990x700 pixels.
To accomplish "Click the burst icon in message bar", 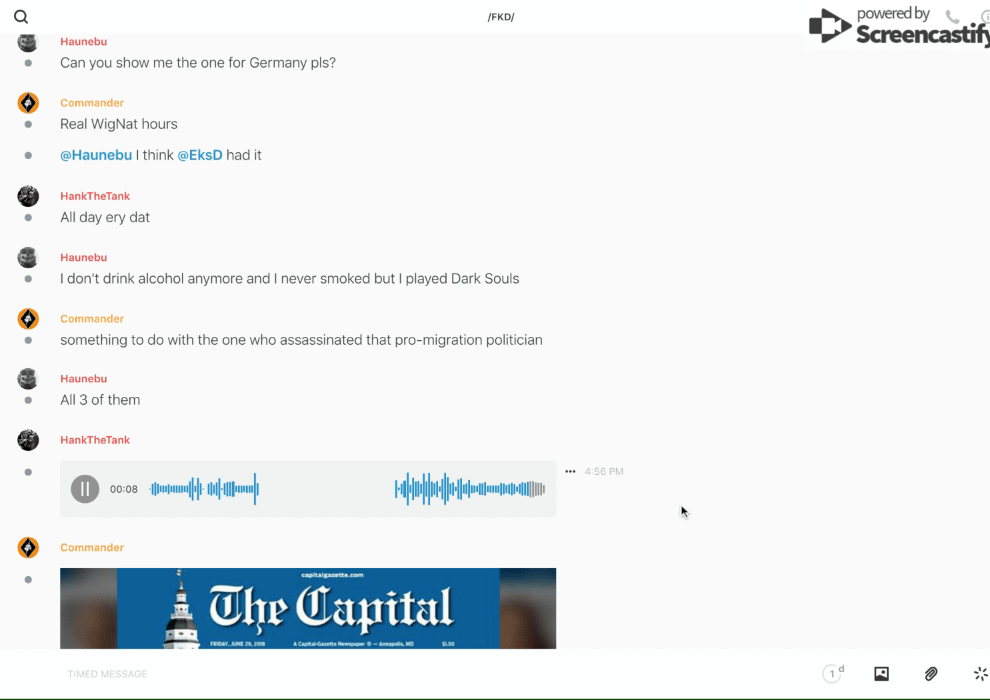I will pos(980,674).
